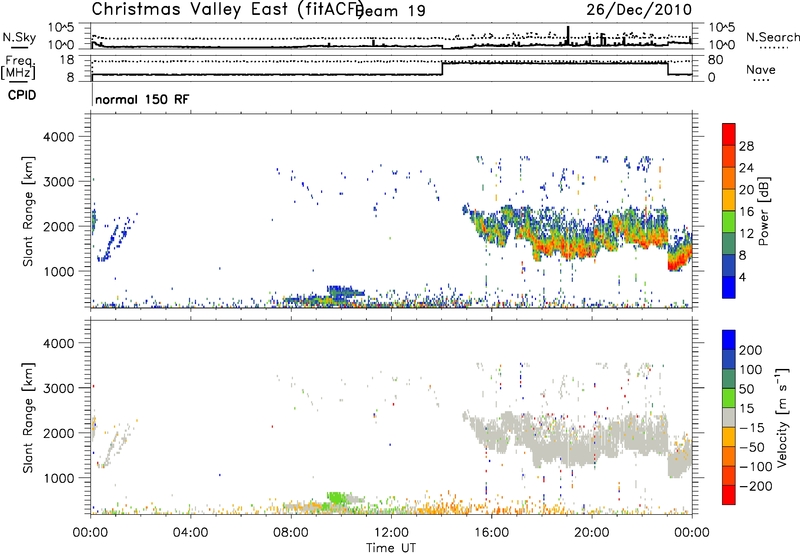Click the 'Time UT' axis title
This screenshot has height=554, width=800.
(x=391, y=548)
